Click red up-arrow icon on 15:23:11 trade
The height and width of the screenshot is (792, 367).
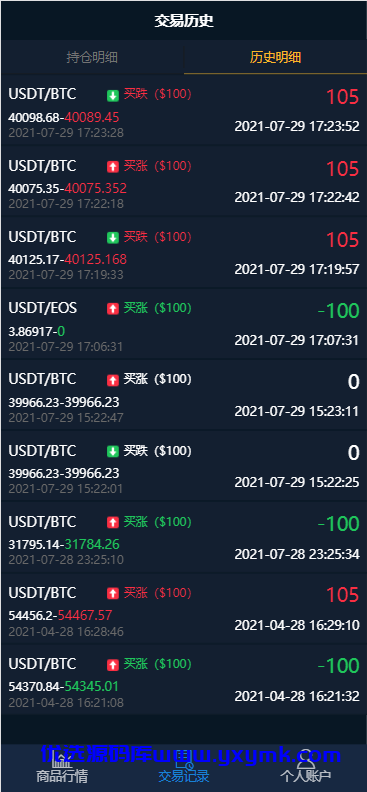click(x=113, y=380)
